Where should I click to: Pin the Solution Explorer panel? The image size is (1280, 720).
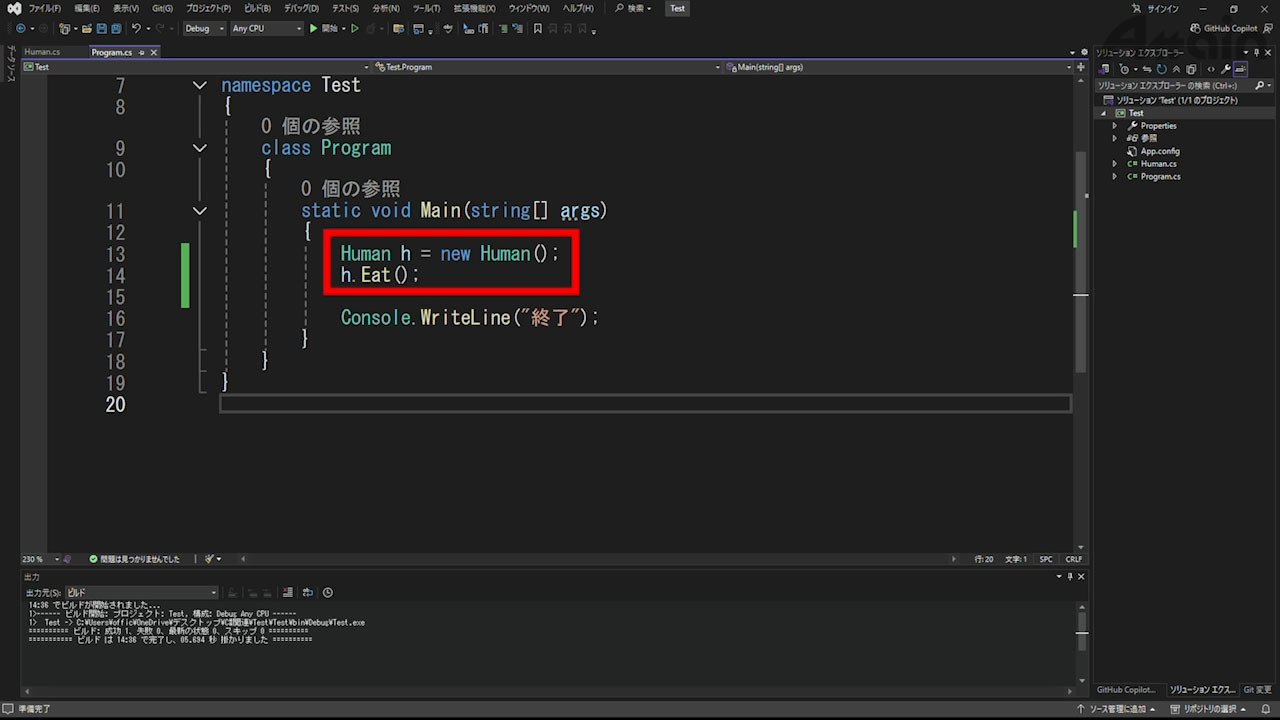[x=1255, y=52]
